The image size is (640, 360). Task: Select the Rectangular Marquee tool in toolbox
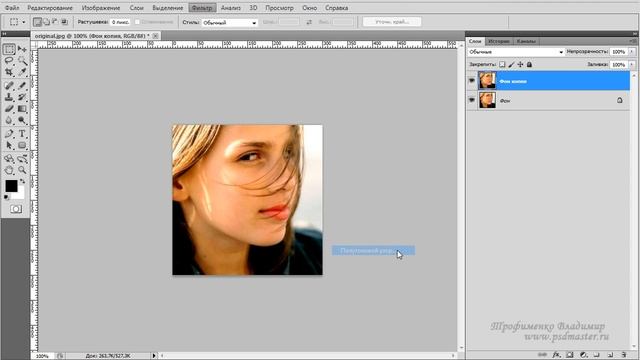(9, 49)
